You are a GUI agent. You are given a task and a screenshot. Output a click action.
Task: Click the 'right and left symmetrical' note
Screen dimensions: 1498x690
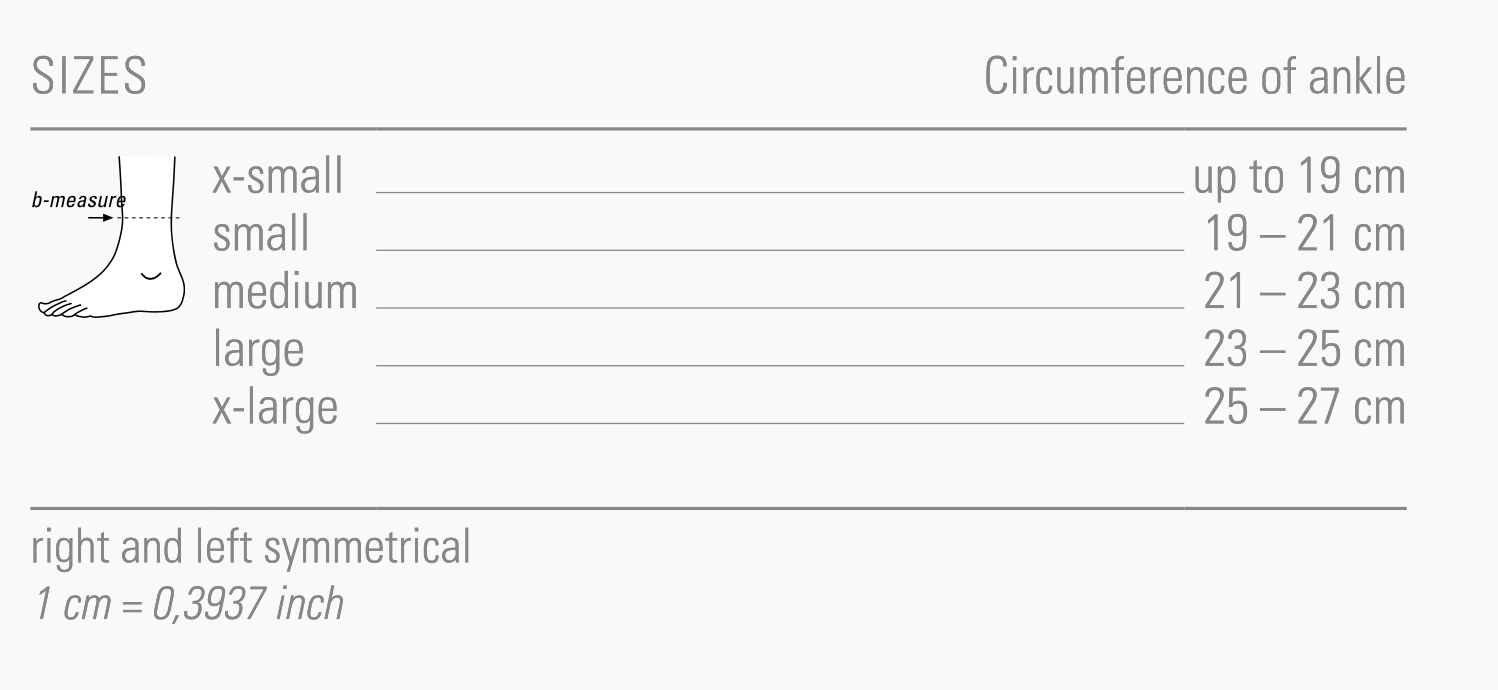click(x=251, y=548)
